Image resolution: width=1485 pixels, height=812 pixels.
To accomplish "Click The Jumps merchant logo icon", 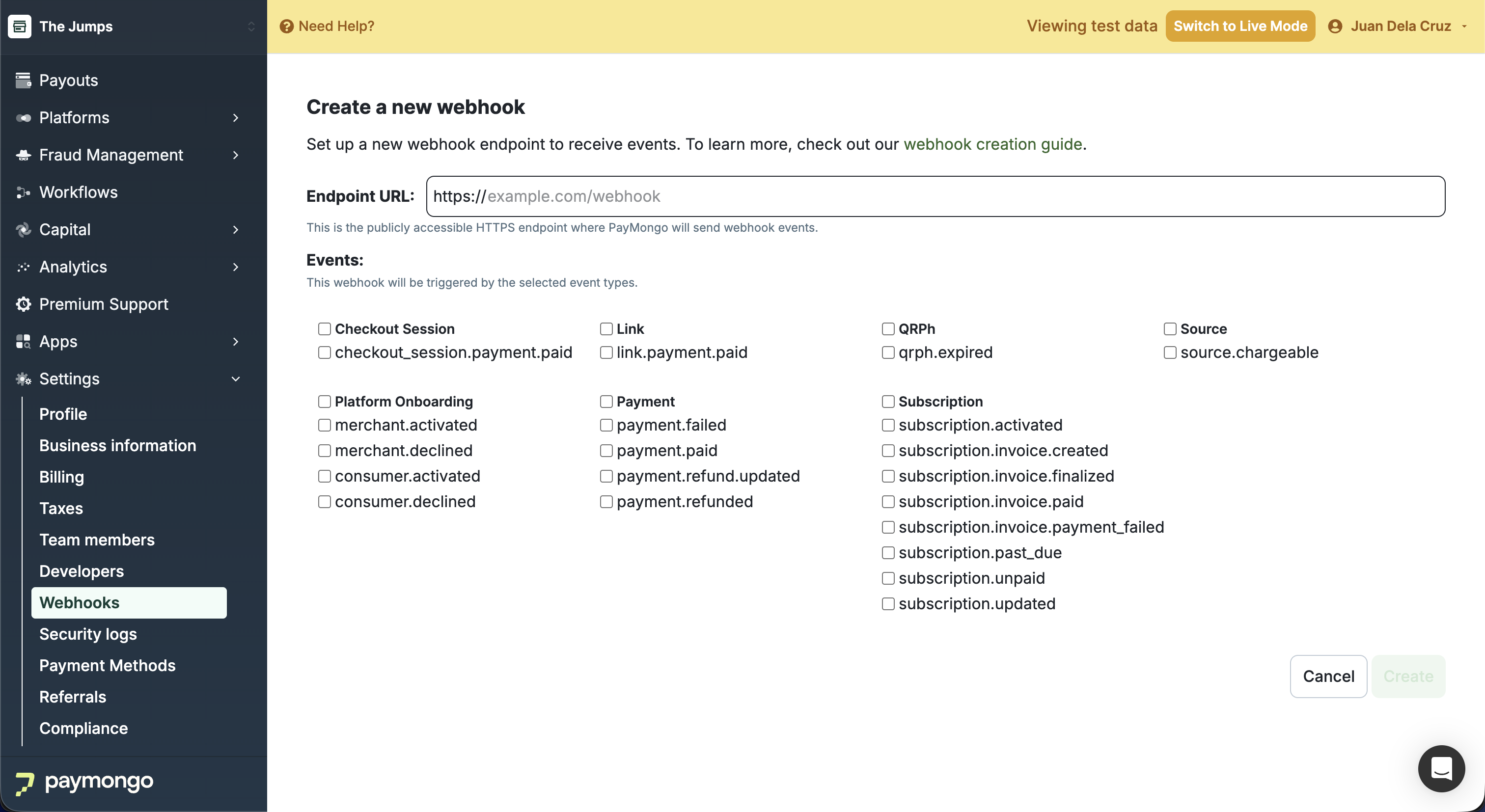I will pos(20,27).
